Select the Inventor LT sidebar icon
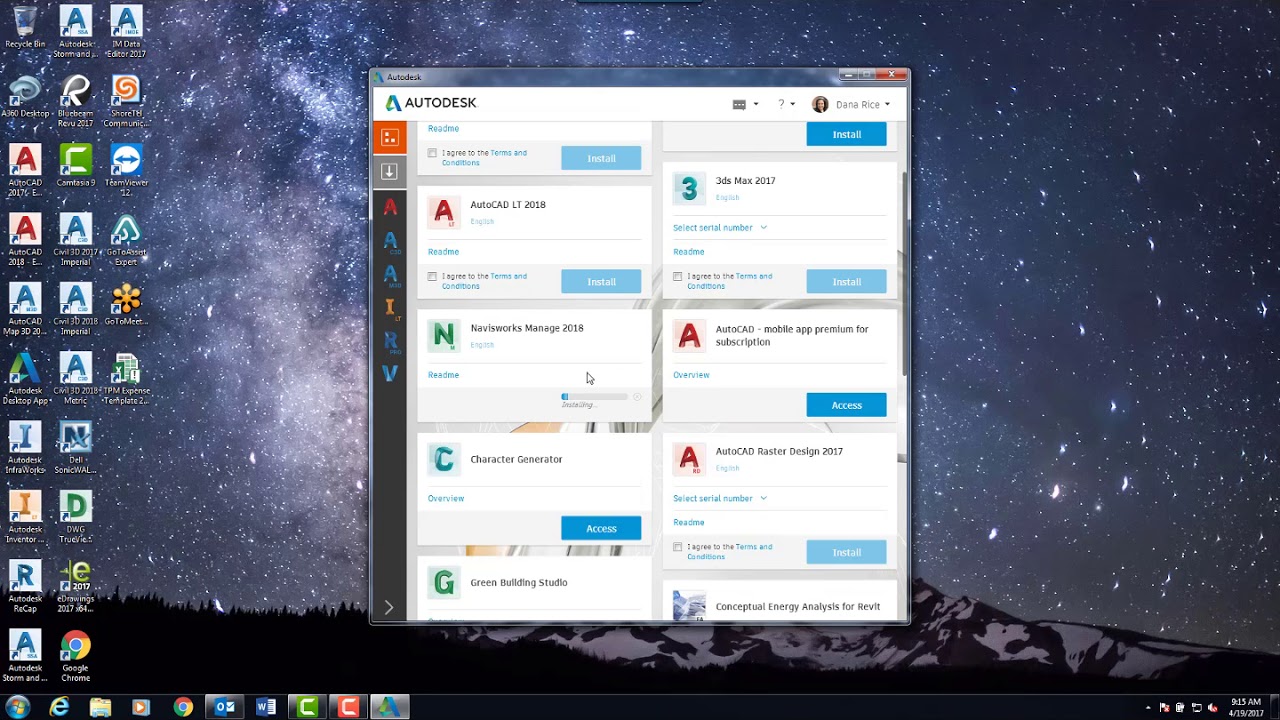 (390, 309)
